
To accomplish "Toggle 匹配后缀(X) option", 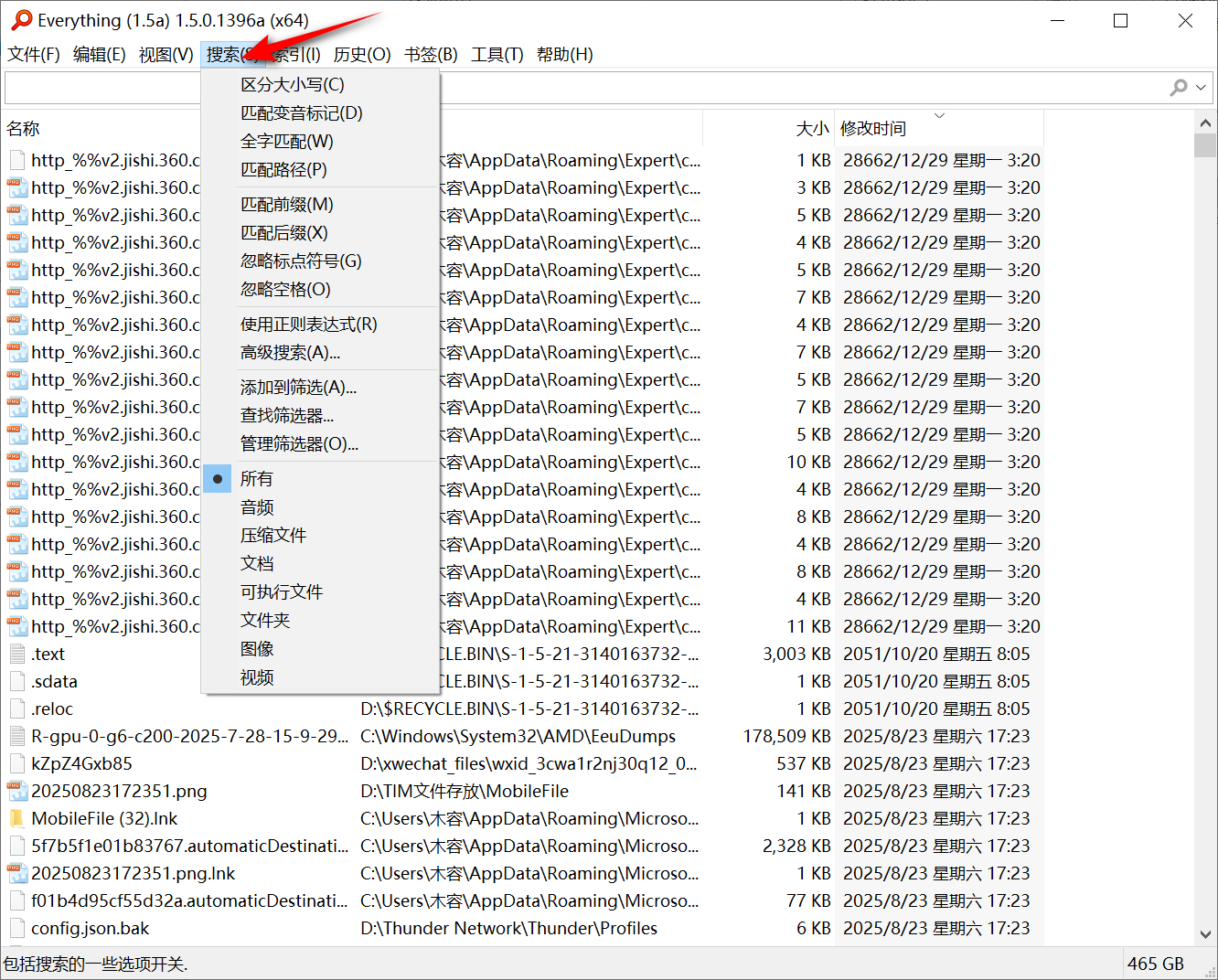I will pos(321,232).
